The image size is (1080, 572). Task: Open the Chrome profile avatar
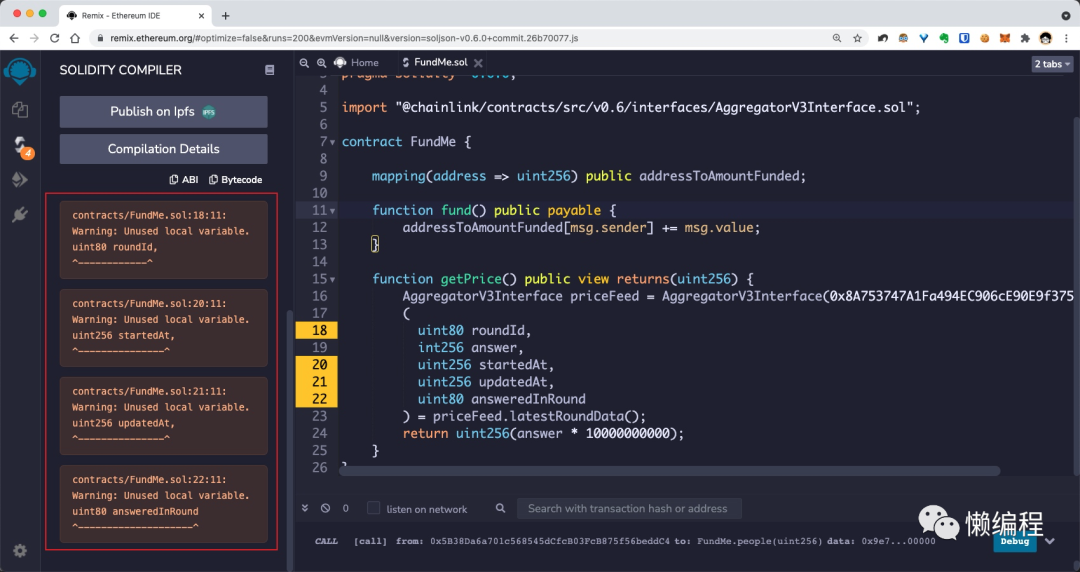1046,38
